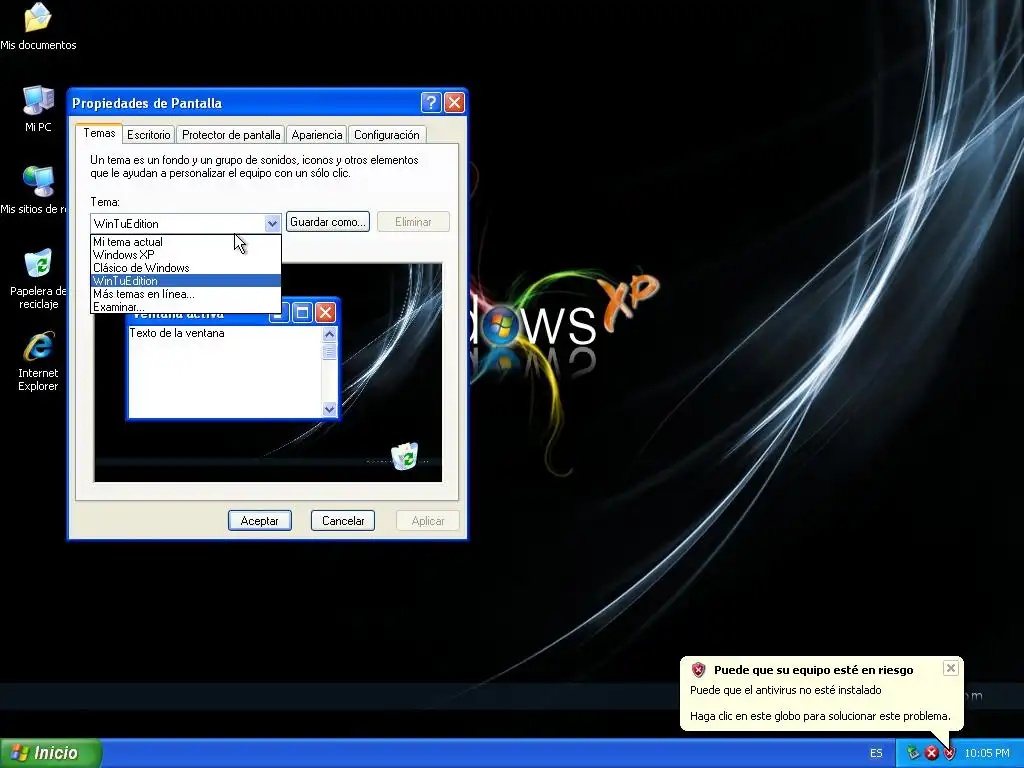Select Clásico de Windows theme

(185, 268)
